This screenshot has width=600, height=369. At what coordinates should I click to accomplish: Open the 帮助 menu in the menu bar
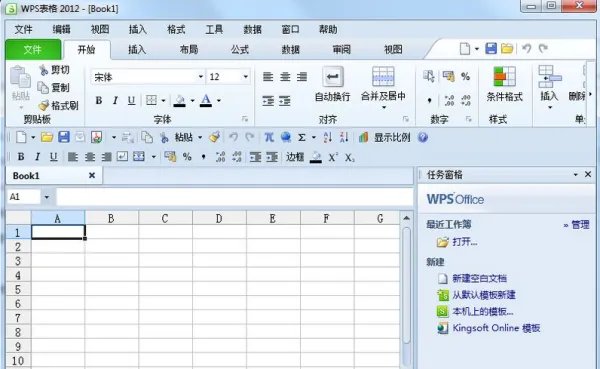point(328,29)
